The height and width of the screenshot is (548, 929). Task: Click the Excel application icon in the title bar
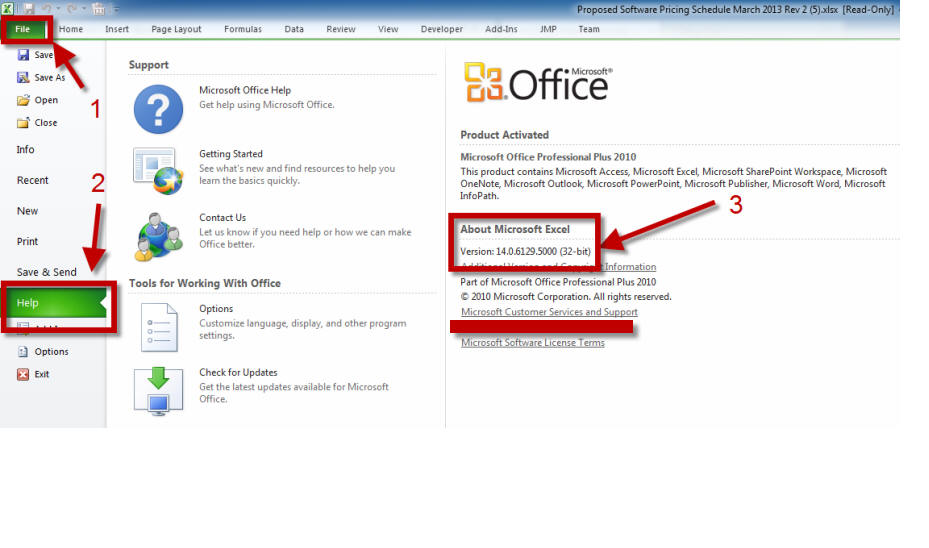8,9
